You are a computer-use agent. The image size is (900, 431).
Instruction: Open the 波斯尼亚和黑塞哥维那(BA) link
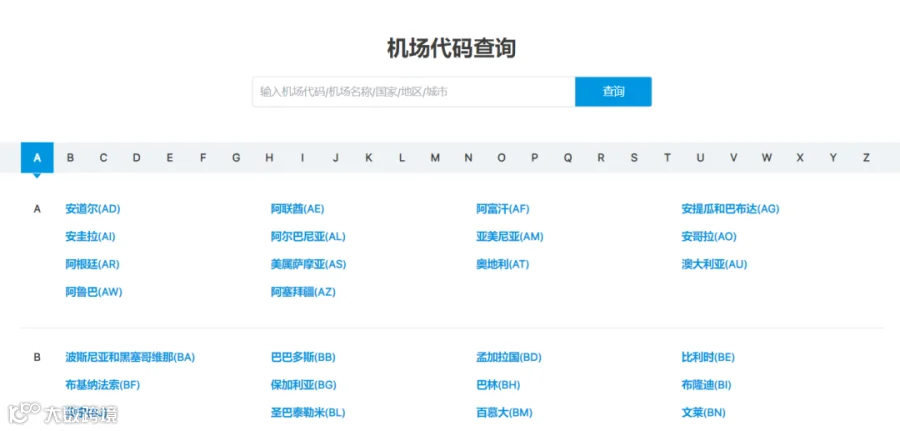pyautogui.click(x=130, y=358)
